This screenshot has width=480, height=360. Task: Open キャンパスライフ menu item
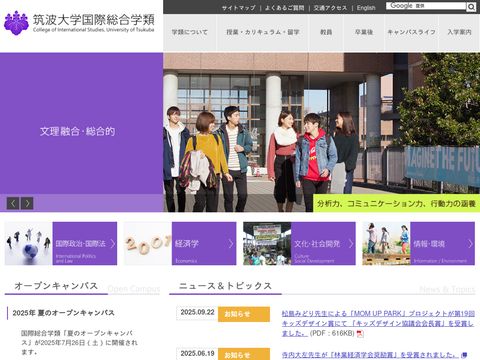411,32
